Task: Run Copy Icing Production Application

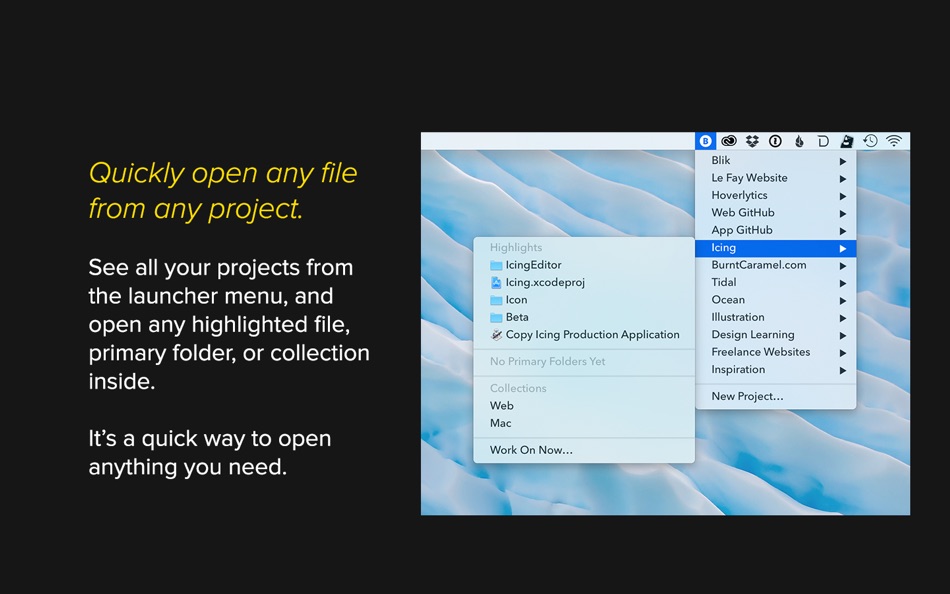Action: [x=584, y=335]
